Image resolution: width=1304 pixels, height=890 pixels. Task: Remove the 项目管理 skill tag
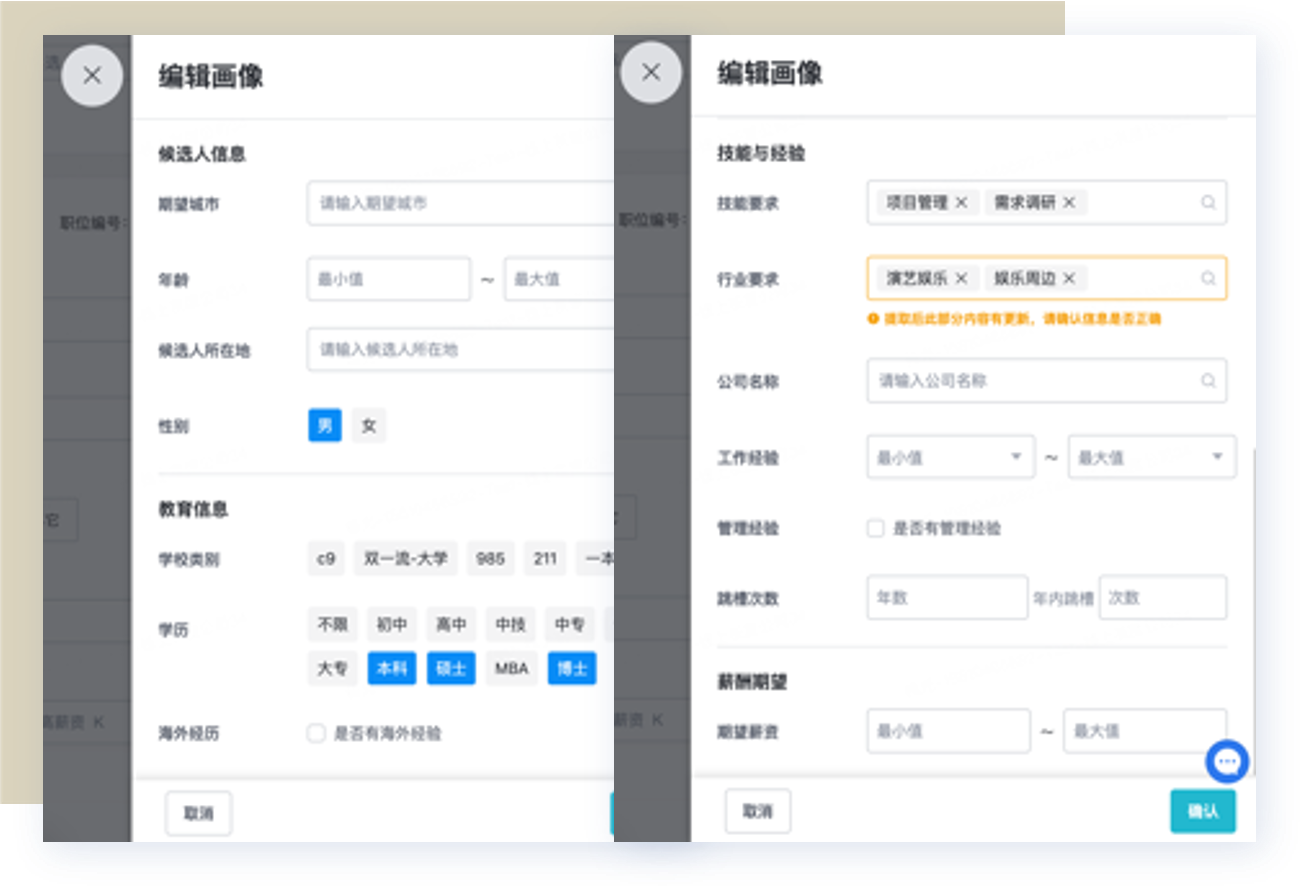(x=961, y=203)
